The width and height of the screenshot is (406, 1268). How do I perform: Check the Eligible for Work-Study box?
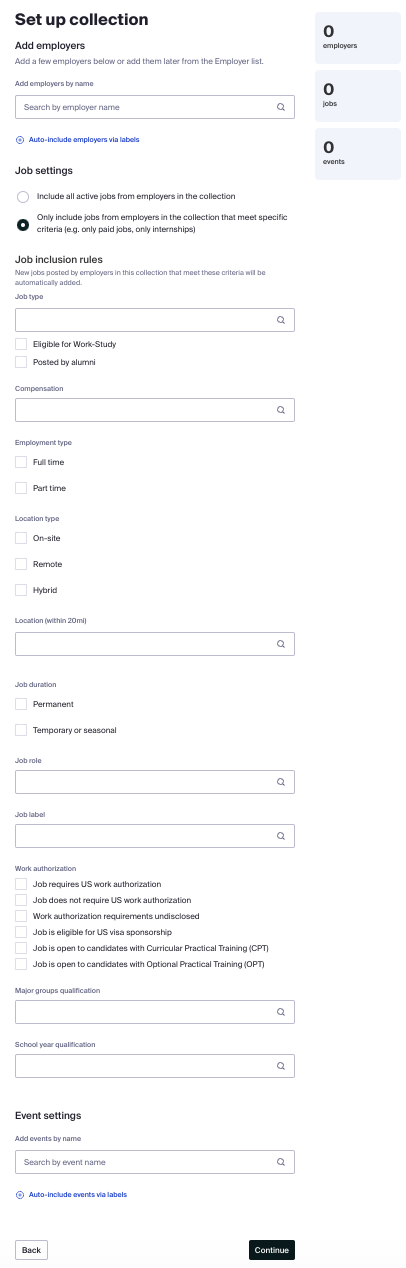21,344
